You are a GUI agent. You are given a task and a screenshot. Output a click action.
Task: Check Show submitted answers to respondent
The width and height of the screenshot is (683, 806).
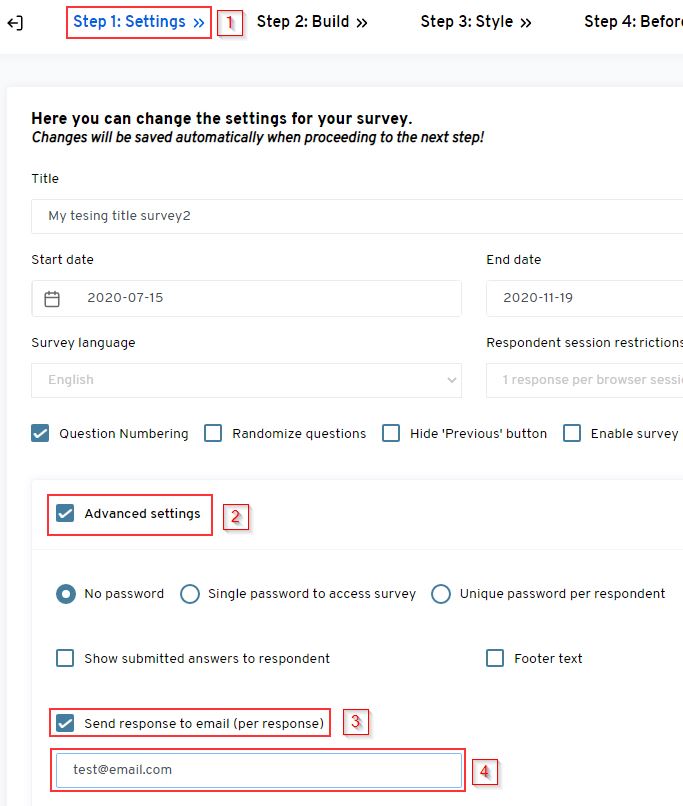coord(65,658)
